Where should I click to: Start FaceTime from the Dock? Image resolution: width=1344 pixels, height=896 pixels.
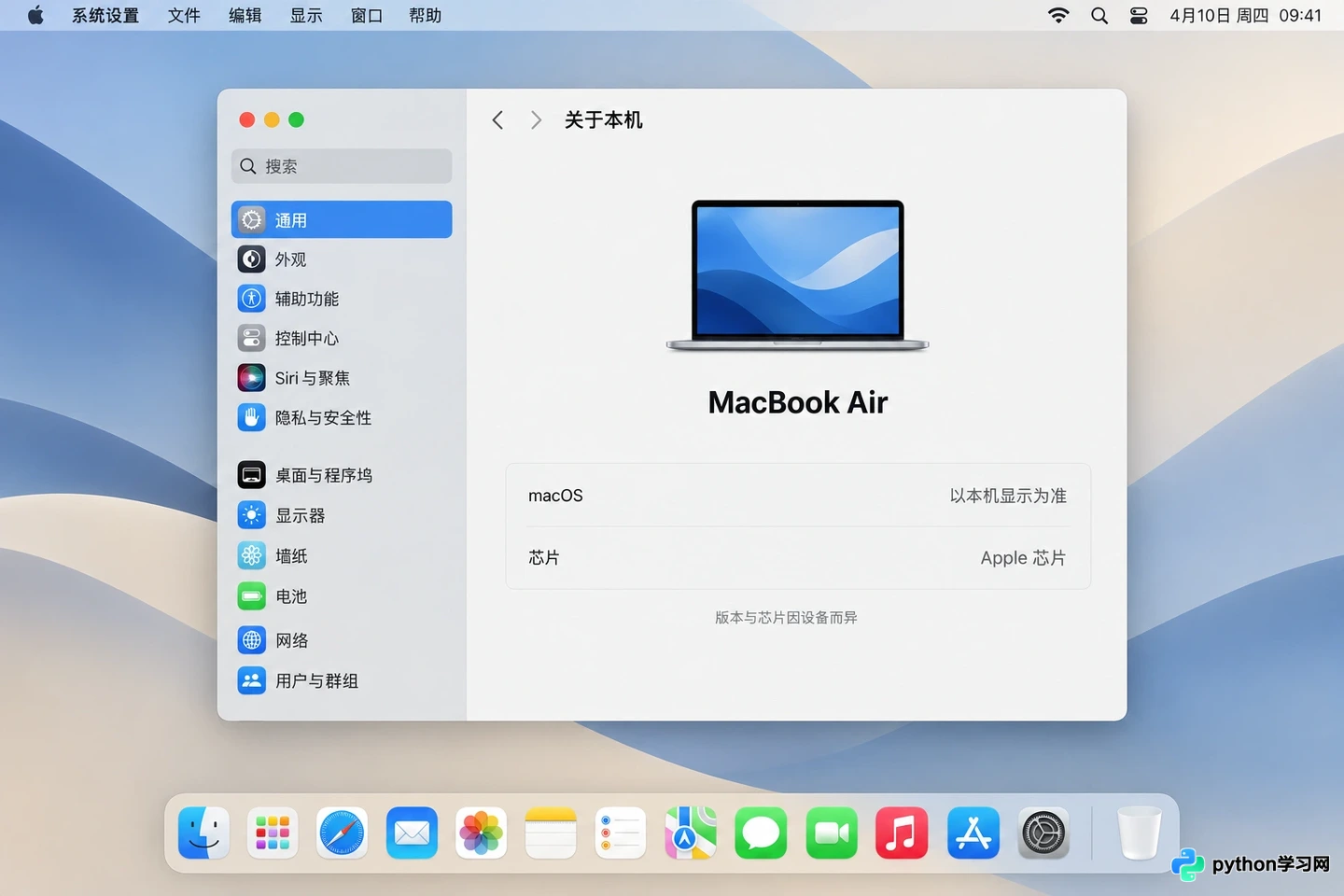tap(832, 833)
